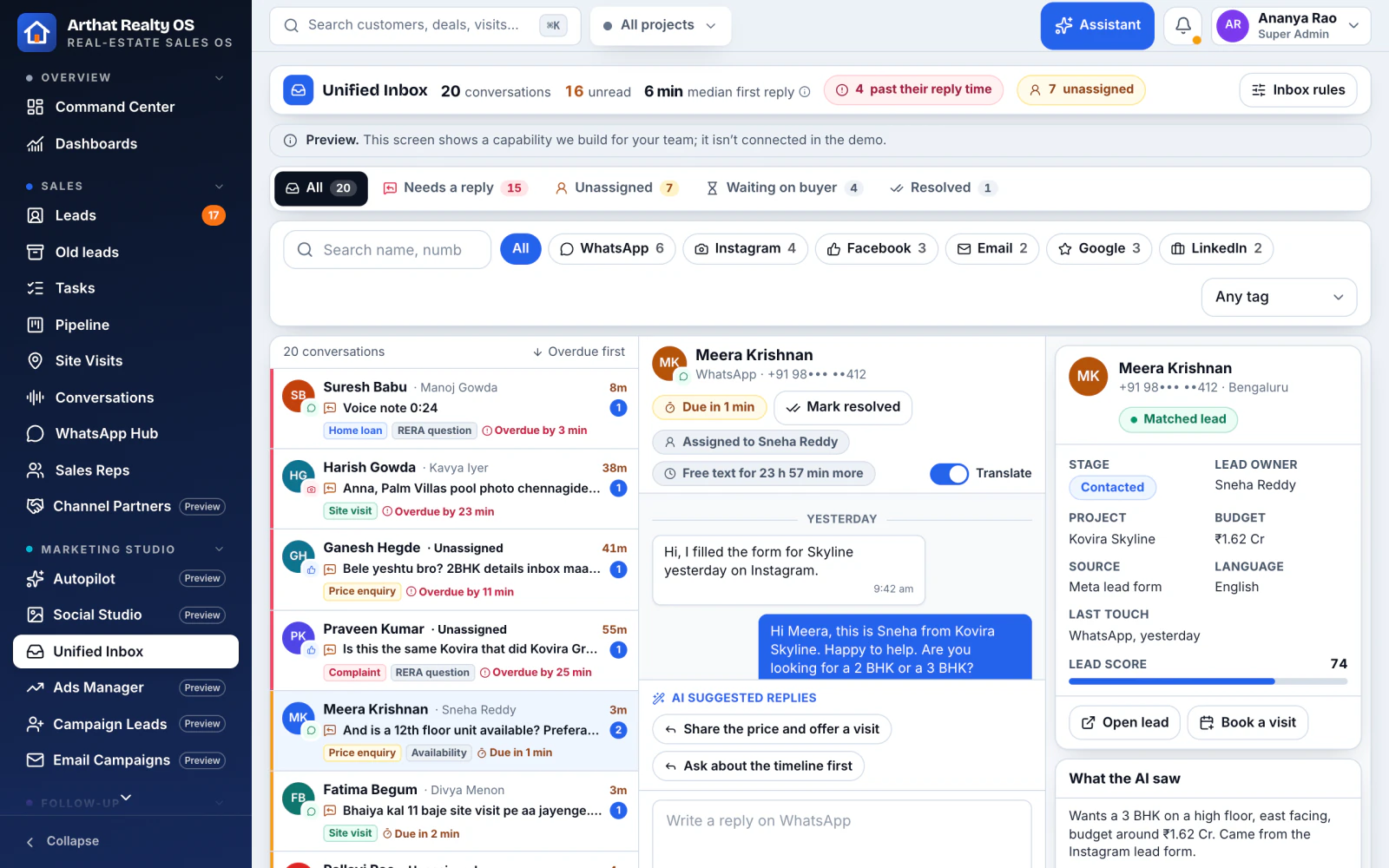Open Email Campaigns in sidebar

[x=126, y=760]
